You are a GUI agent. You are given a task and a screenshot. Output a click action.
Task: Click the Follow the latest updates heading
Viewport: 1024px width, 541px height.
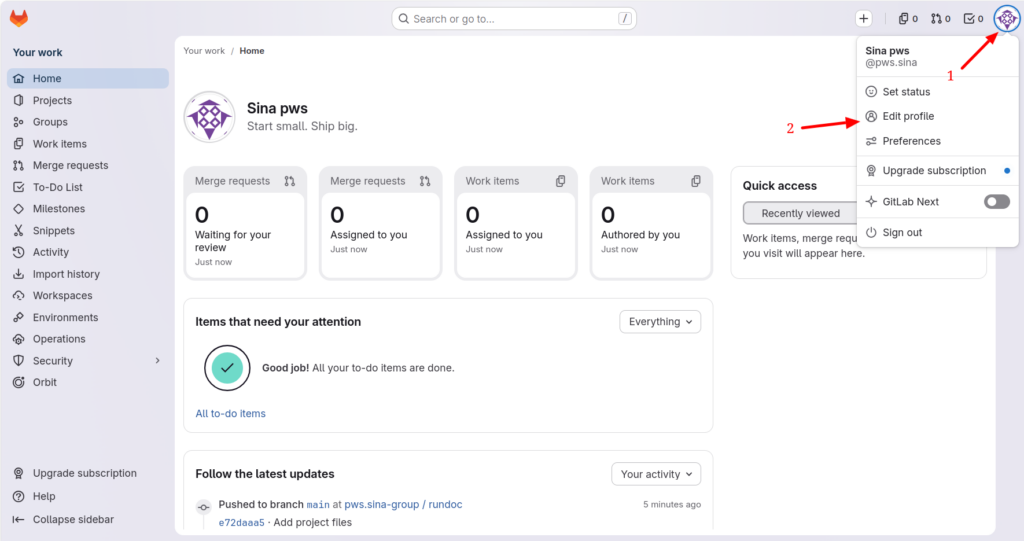[264, 474]
